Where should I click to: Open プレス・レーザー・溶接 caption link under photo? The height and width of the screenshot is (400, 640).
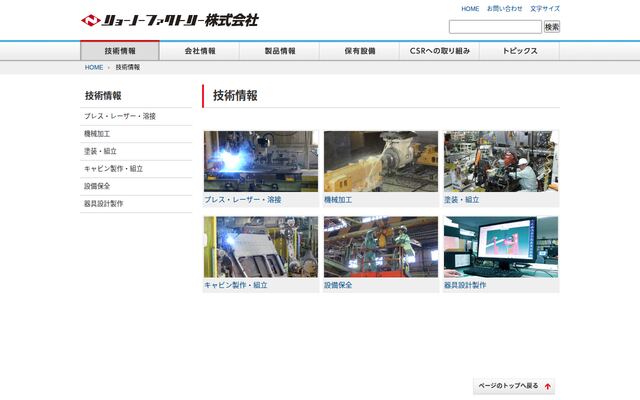243,200
